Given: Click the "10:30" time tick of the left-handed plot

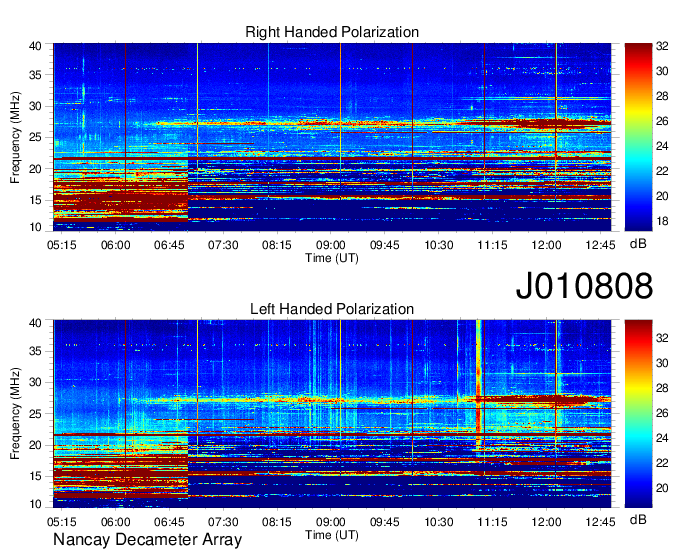Looking at the screenshot, I should click(x=439, y=522).
